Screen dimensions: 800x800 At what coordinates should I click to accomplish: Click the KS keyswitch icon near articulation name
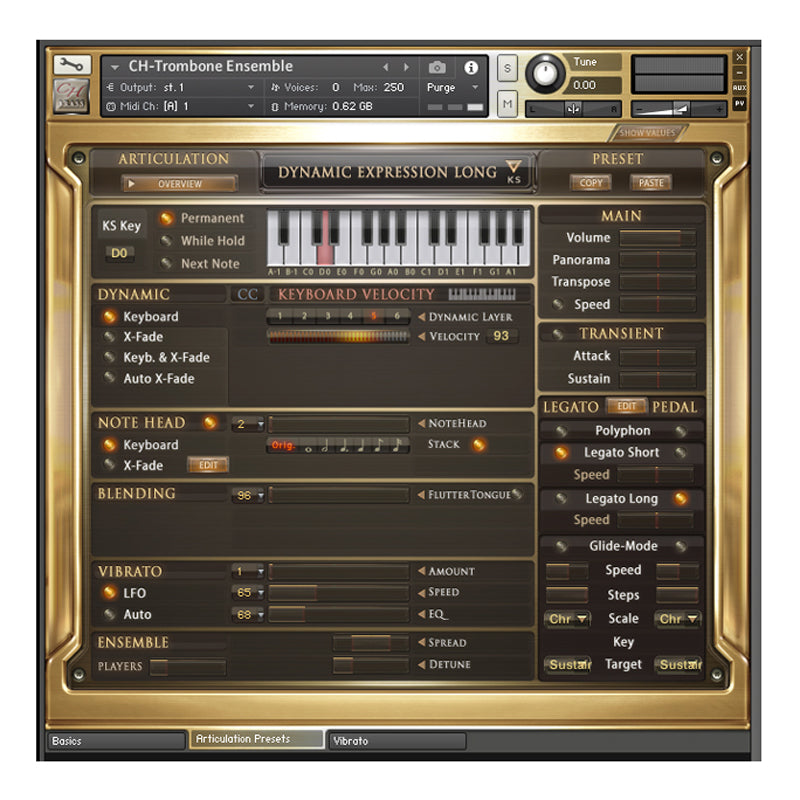click(514, 176)
